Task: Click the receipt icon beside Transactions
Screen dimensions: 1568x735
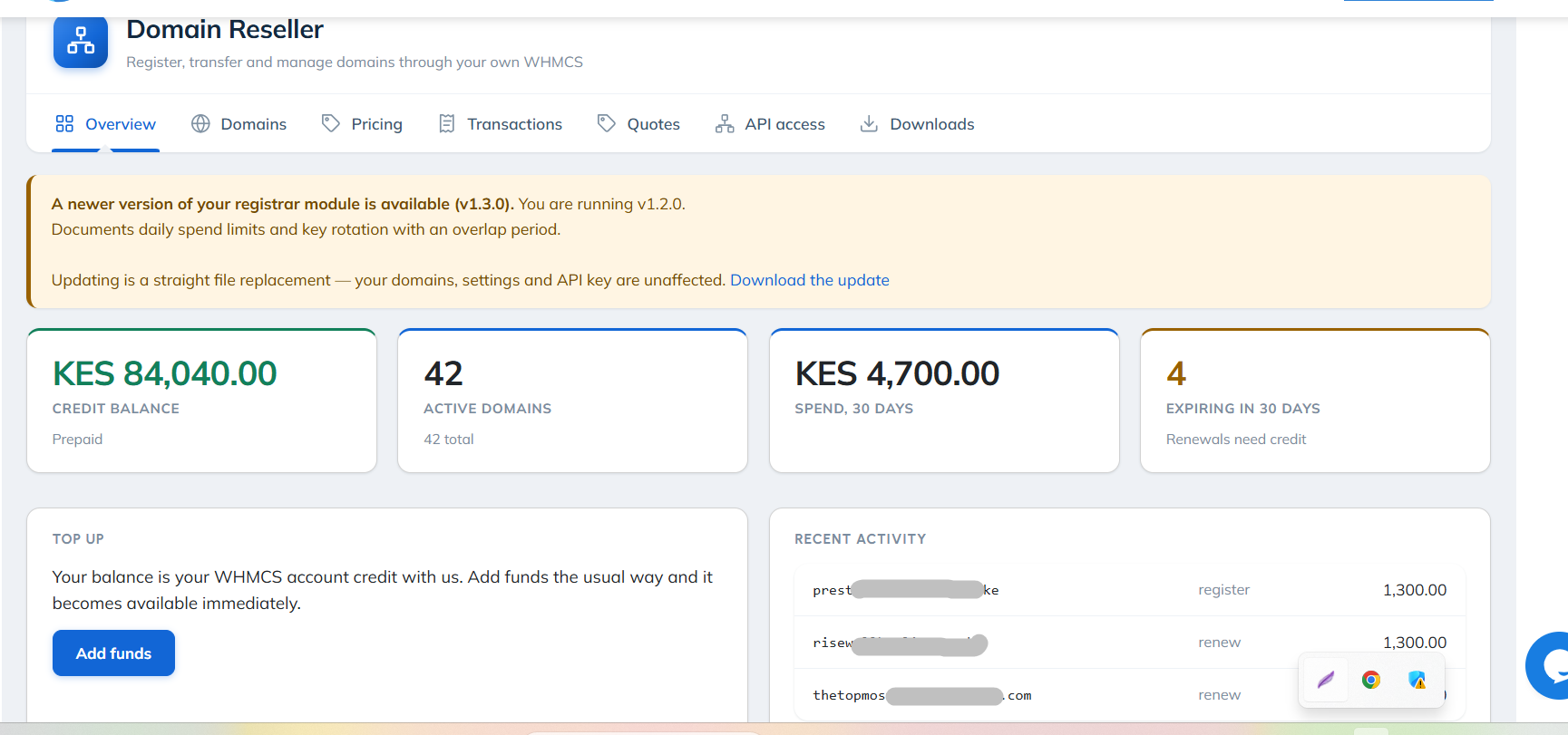Action: 447,123
